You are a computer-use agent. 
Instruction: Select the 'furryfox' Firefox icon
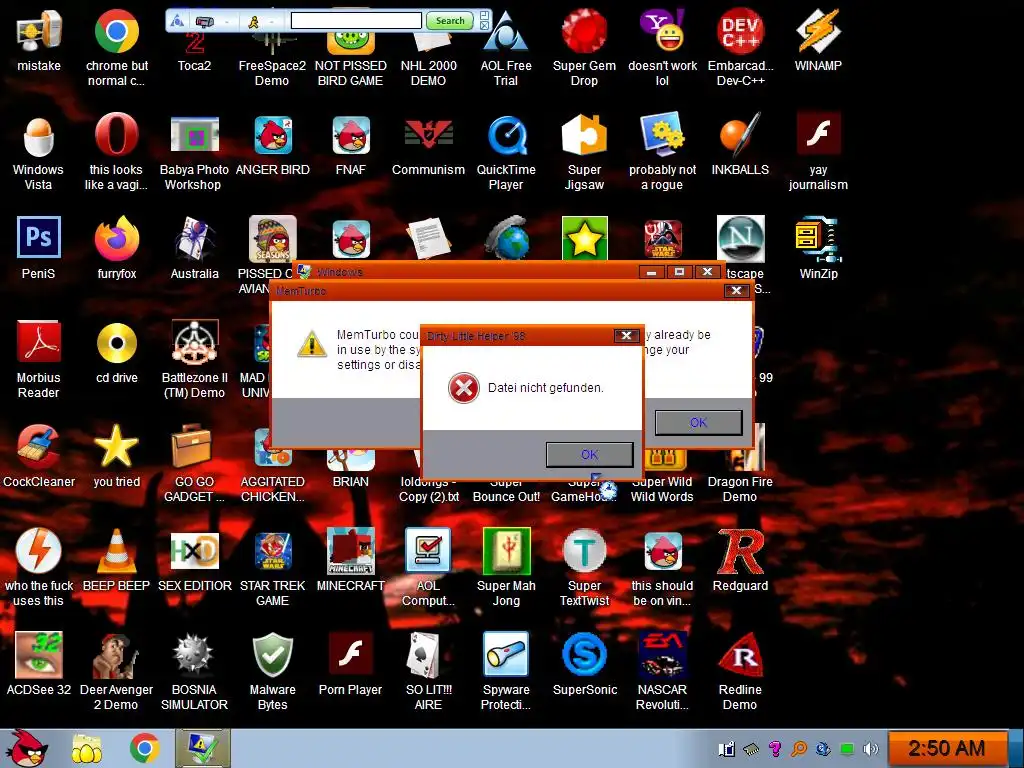coord(116,247)
